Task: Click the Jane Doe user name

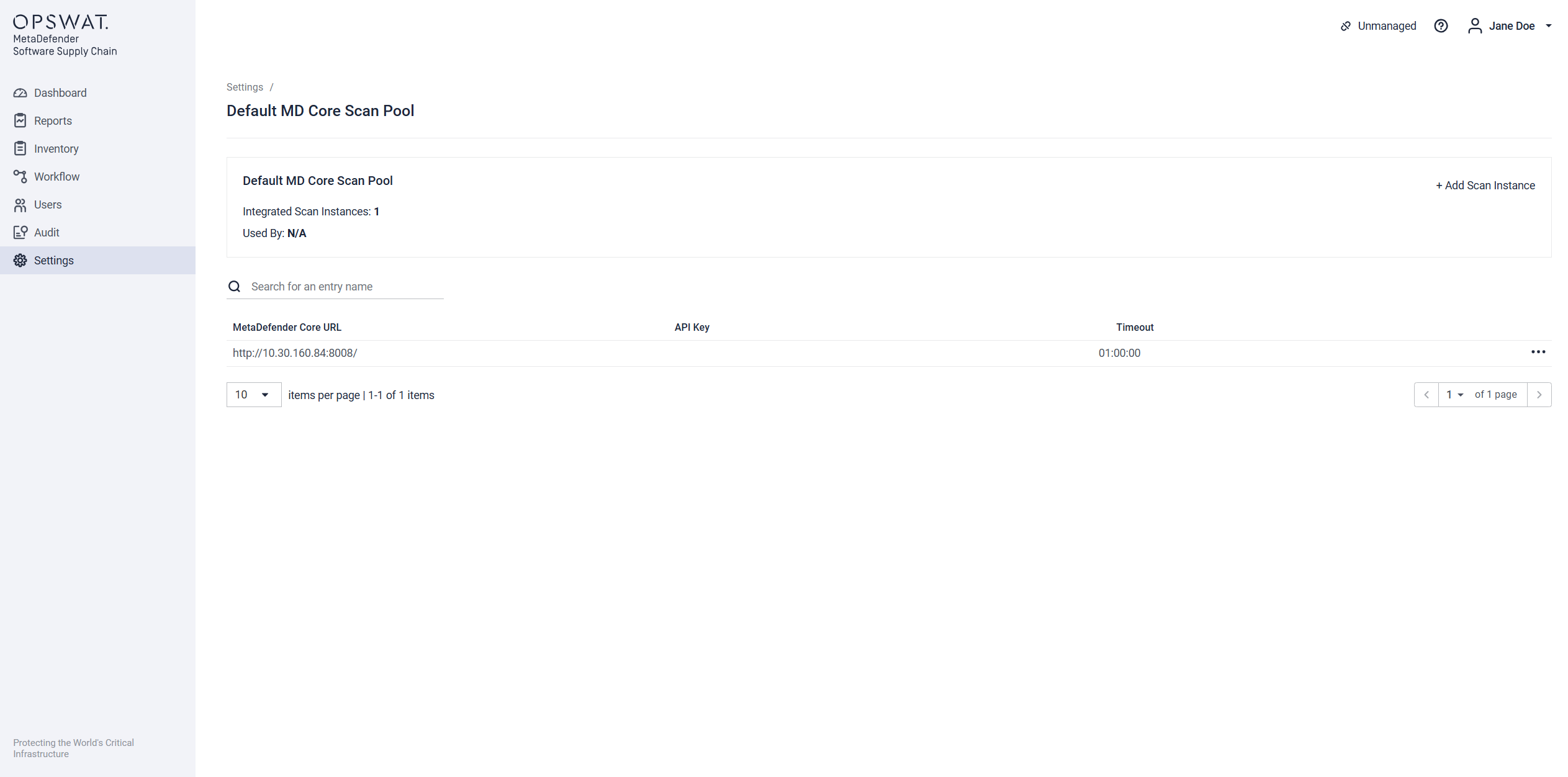Action: (1512, 26)
